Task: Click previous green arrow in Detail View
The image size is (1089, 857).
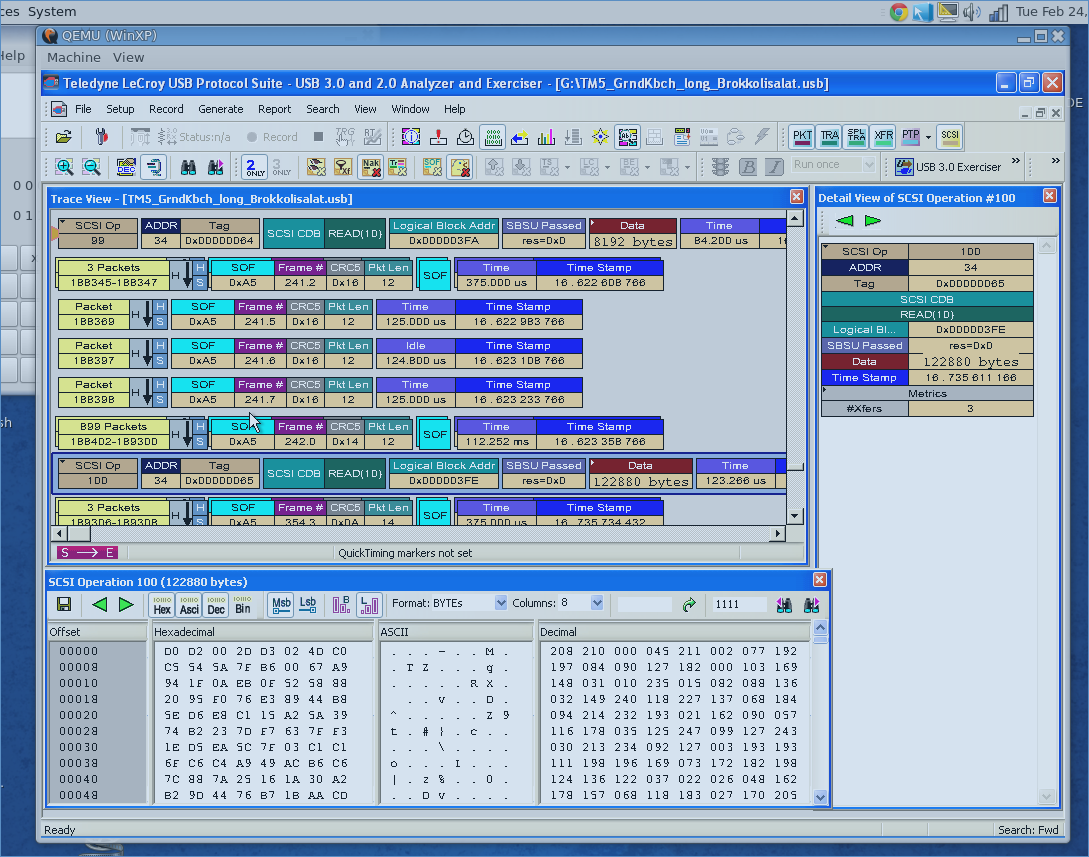Action: click(845, 221)
